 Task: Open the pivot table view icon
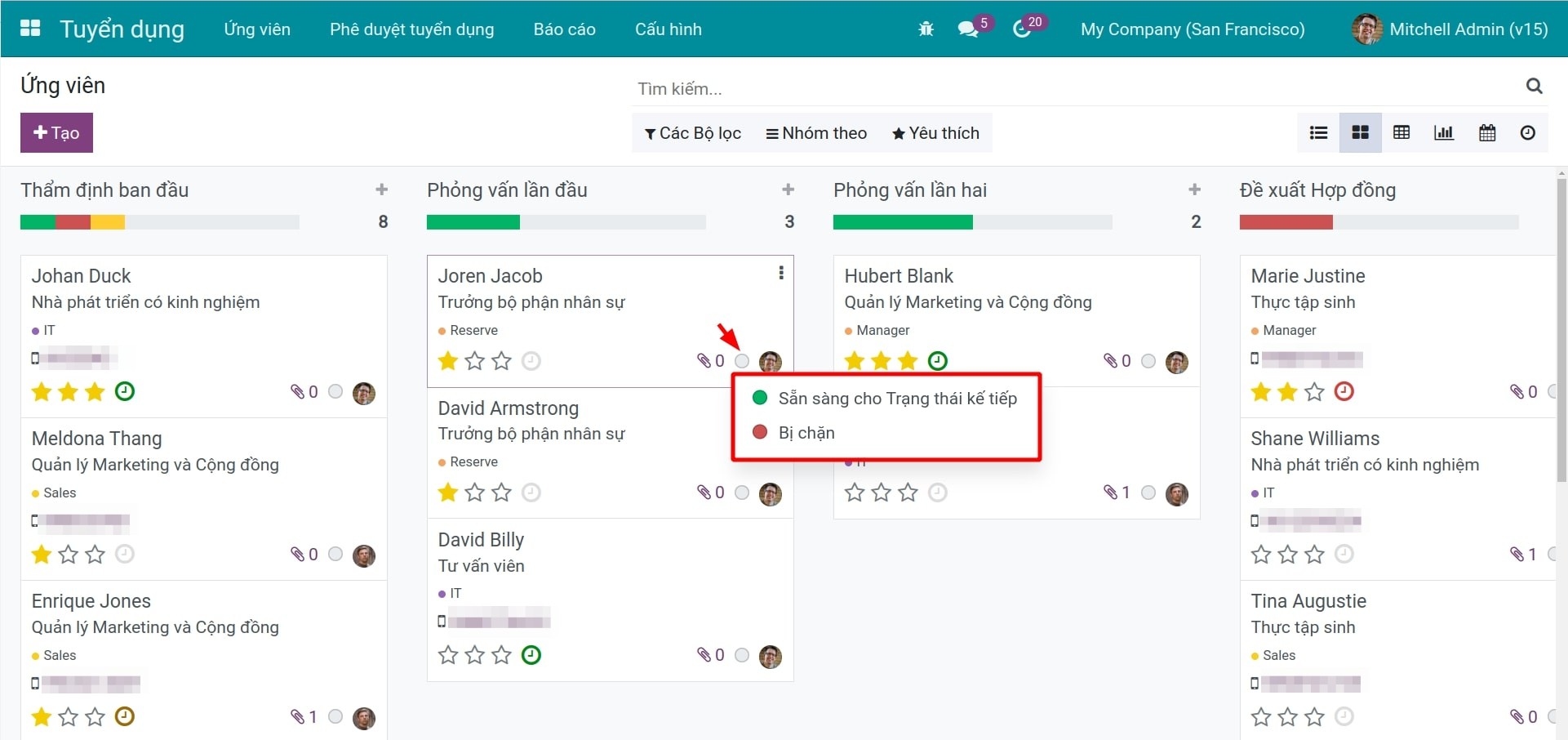point(1401,132)
